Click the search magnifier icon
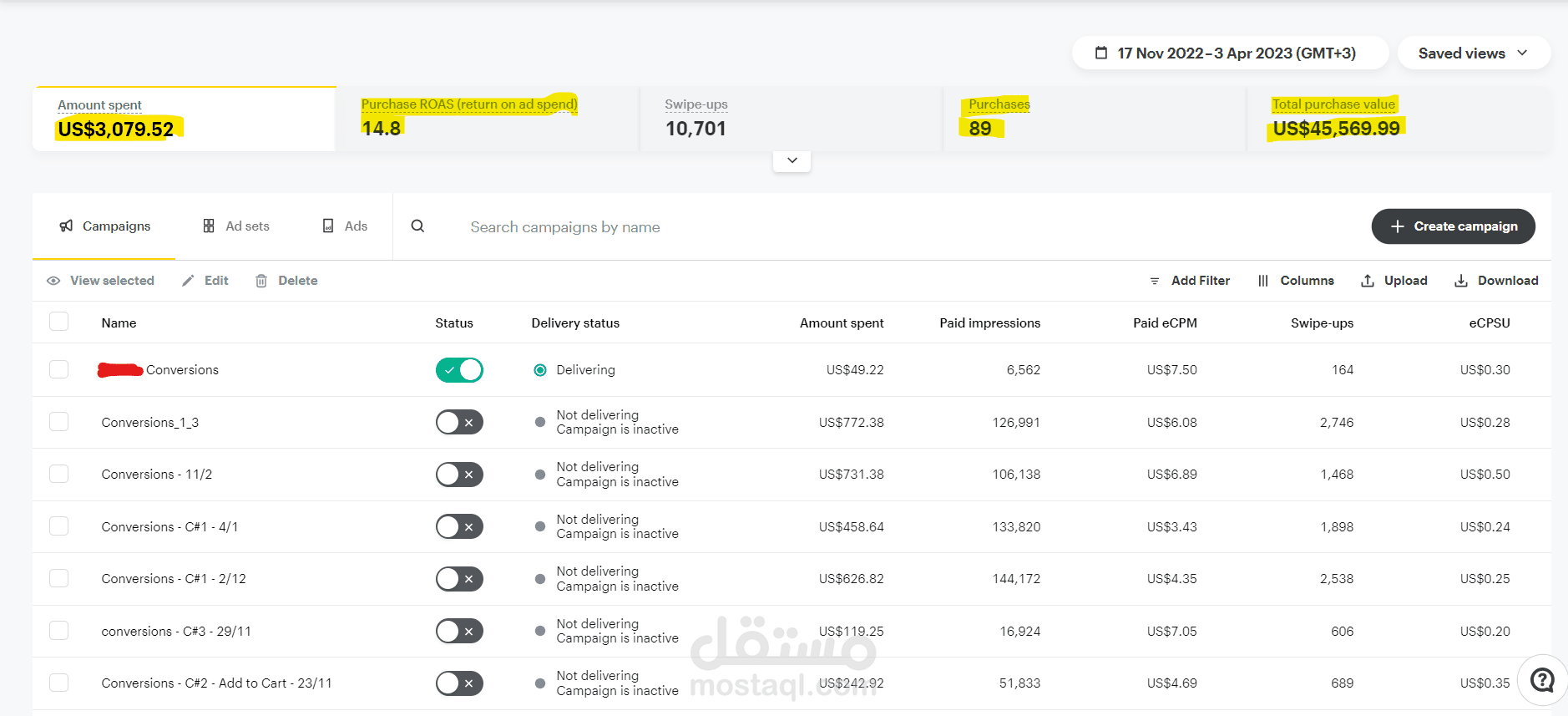 click(x=417, y=226)
